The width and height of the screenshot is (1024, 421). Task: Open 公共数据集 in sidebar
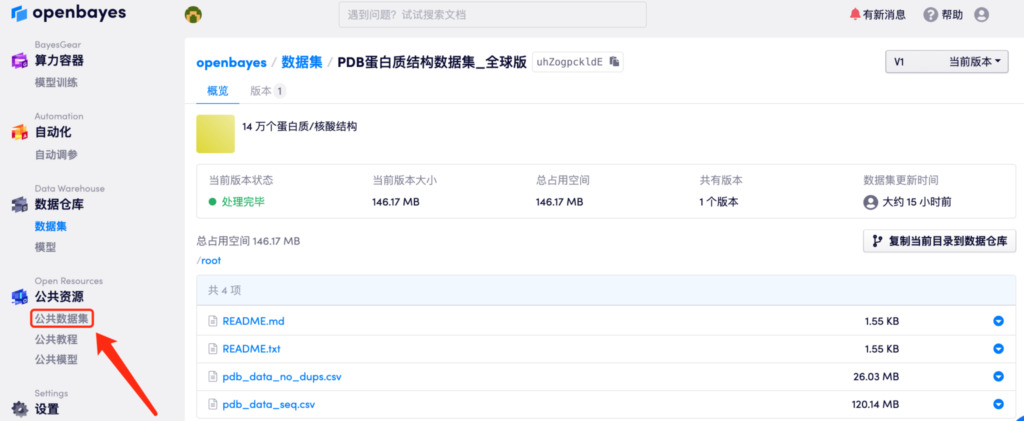61,319
